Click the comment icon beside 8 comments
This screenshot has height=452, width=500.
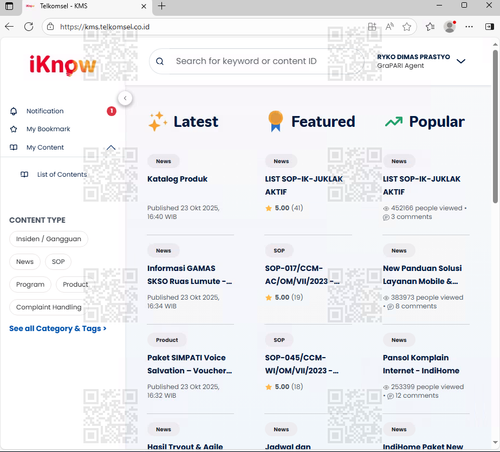click(390, 306)
